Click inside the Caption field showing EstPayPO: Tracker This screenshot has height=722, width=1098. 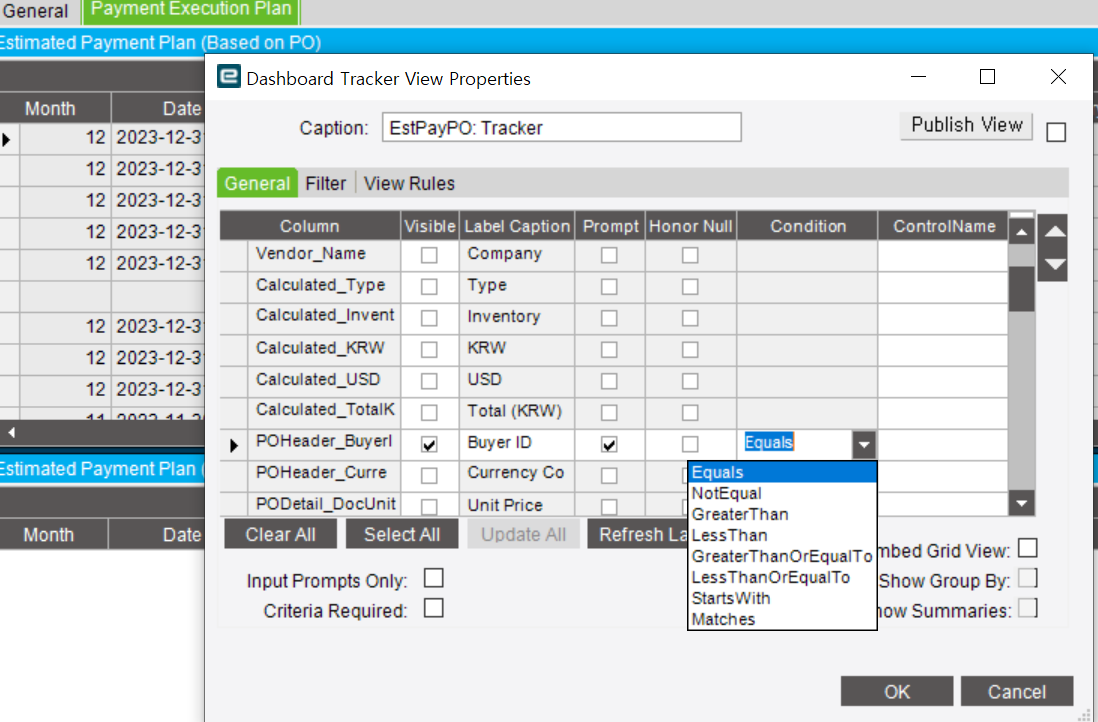(560, 127)
